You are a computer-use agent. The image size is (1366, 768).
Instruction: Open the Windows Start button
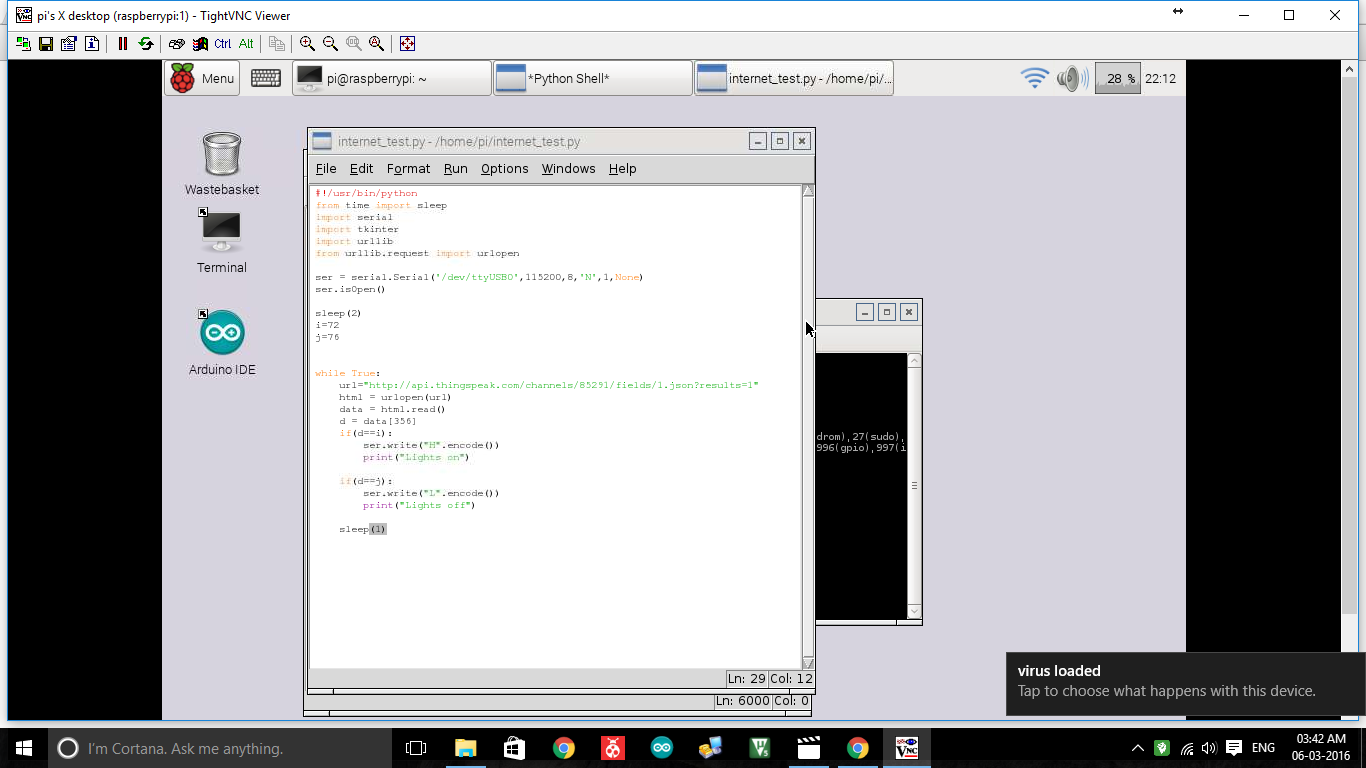click(x=24, y=748)
